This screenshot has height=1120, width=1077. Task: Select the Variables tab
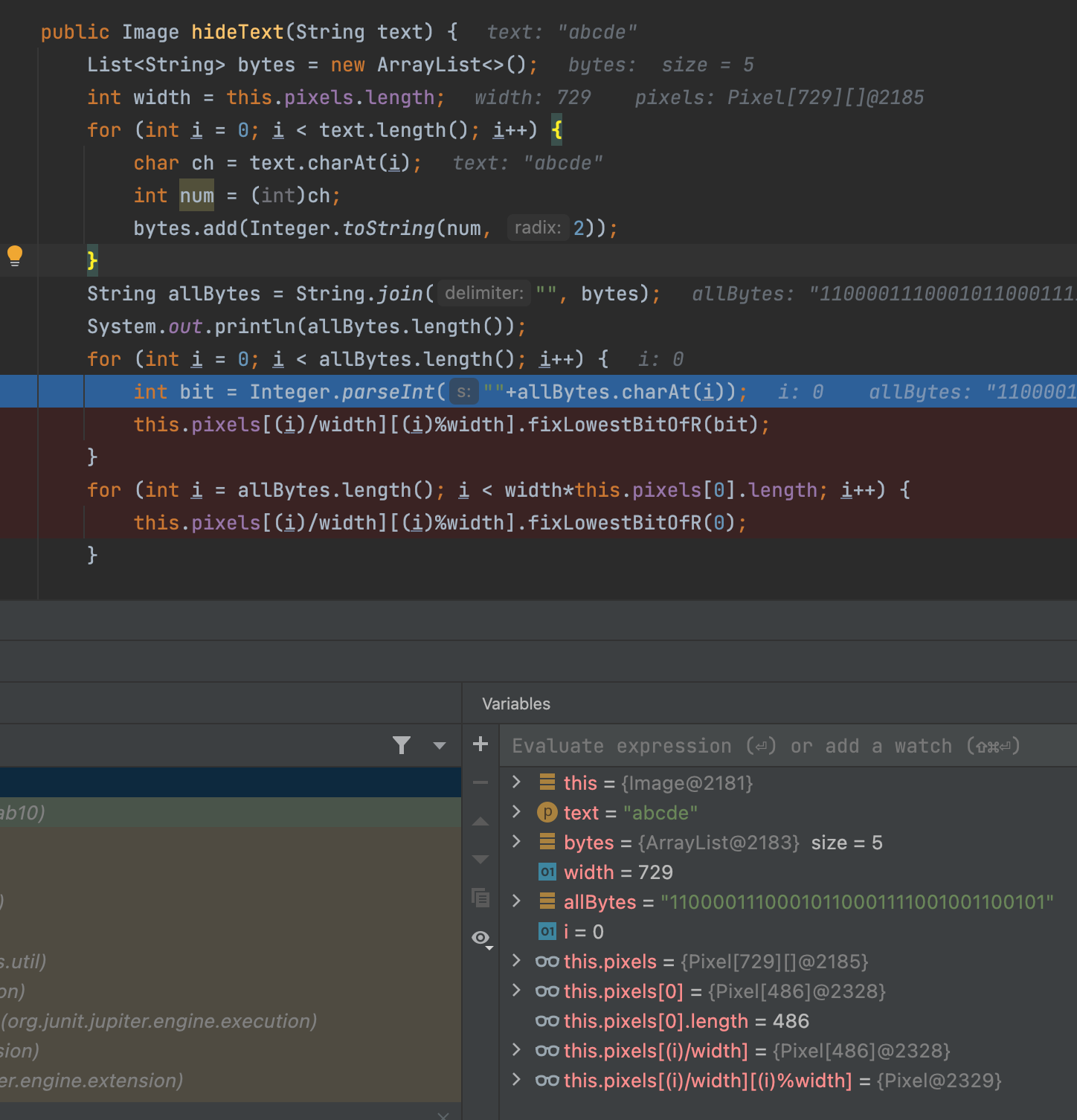pos(516,704)
